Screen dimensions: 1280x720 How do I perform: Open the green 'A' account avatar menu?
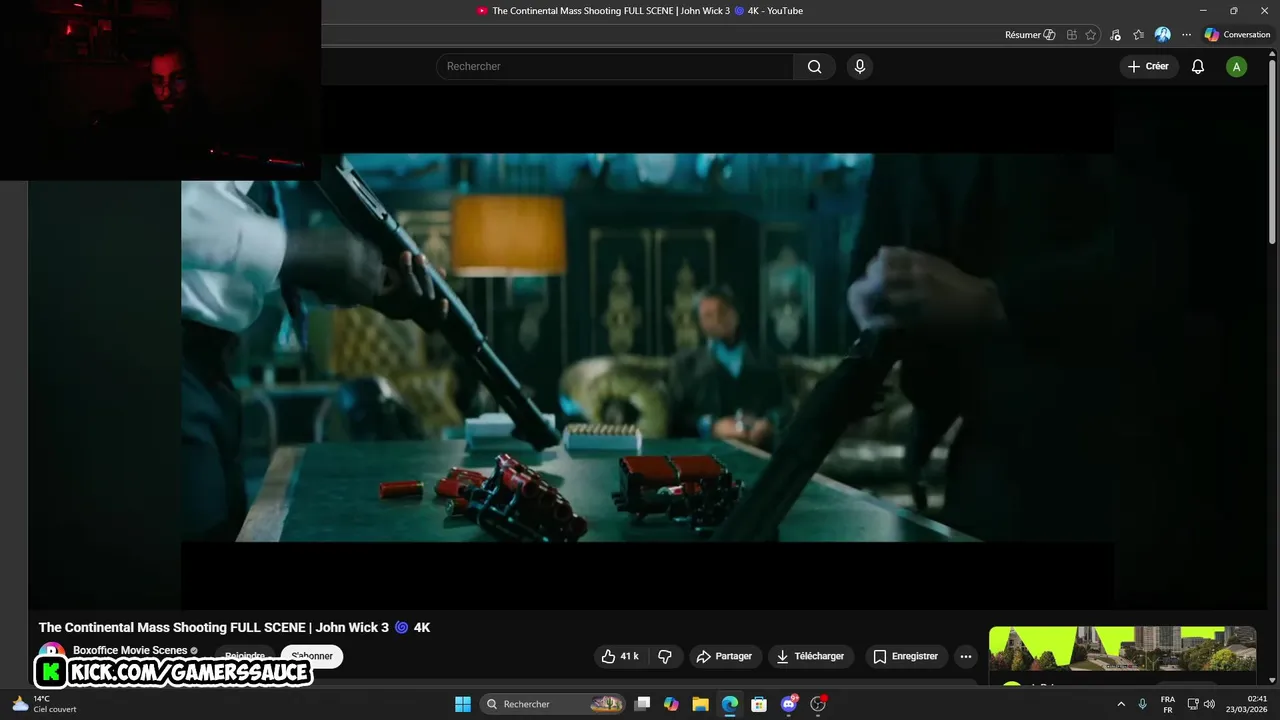1237,67
